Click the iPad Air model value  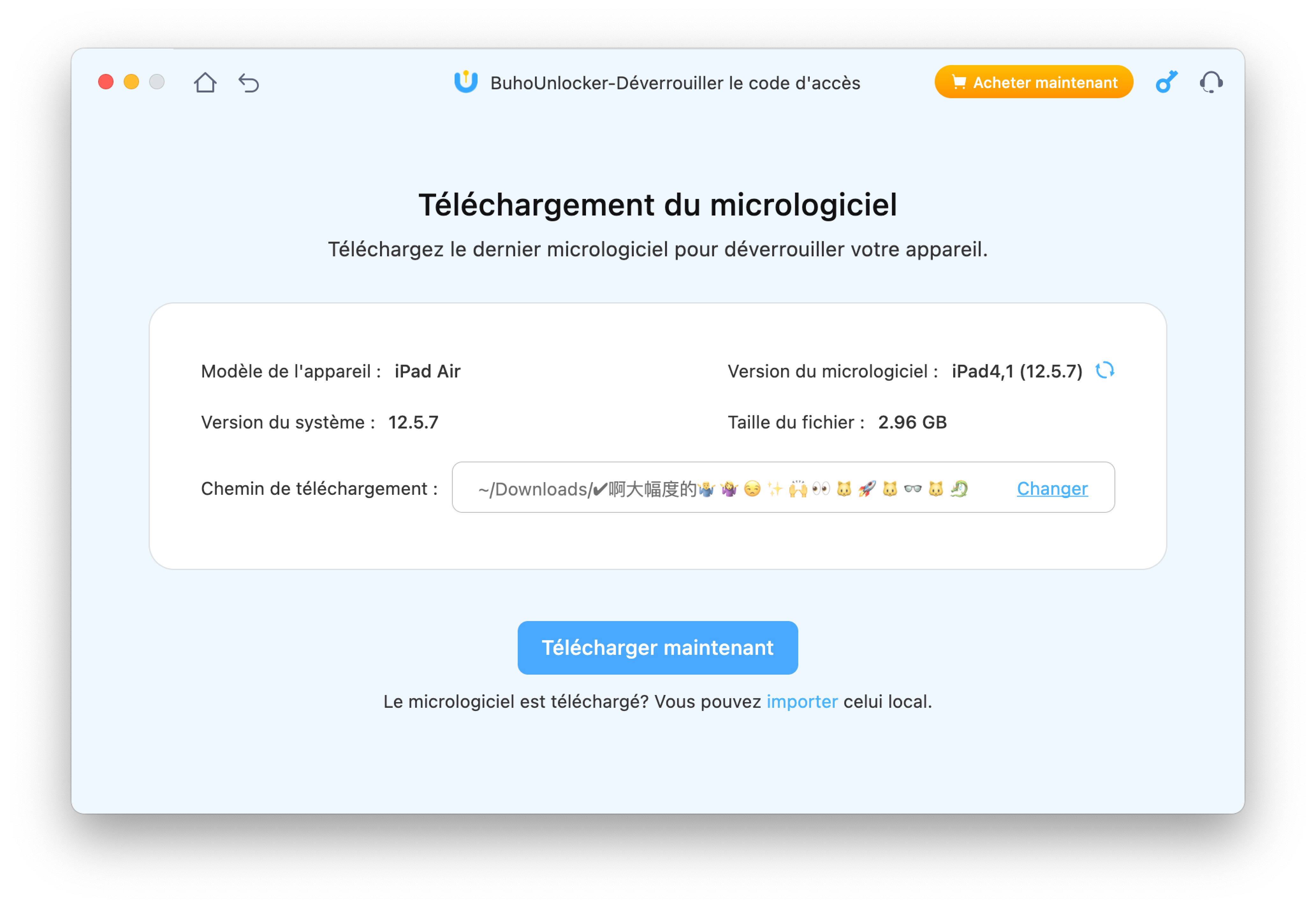(x=427, y=371)
